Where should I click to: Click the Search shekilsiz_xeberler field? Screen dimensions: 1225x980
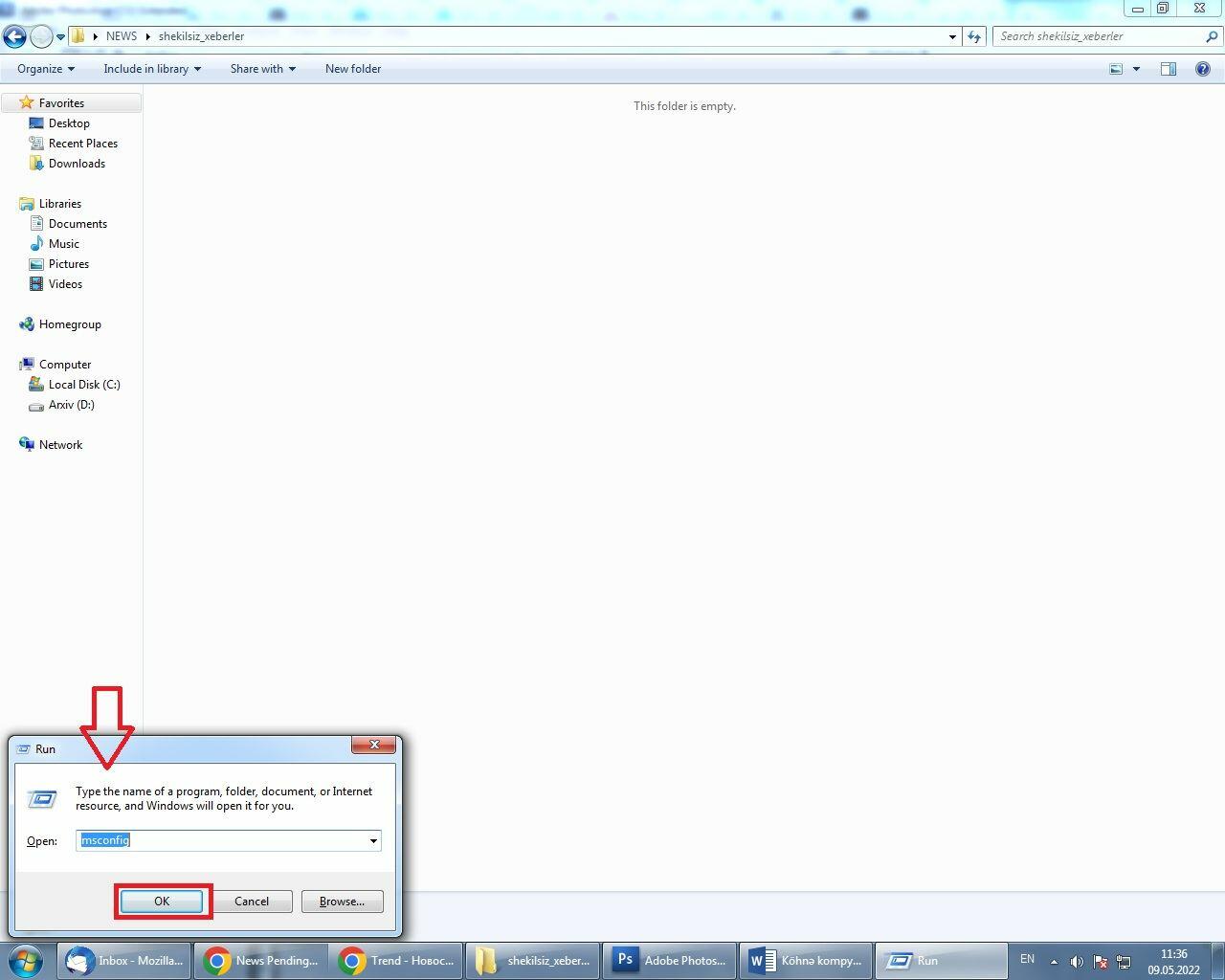click(1099, 36)
